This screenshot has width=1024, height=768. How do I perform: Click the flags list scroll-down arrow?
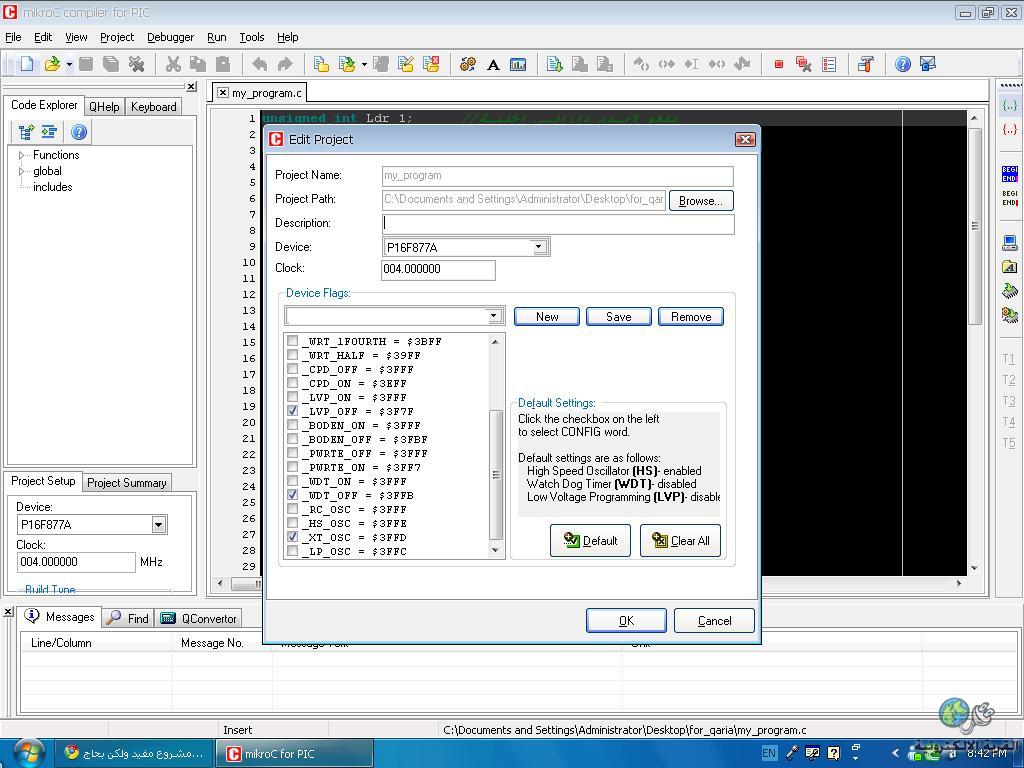pyautogui.click(x=495, y=551)
